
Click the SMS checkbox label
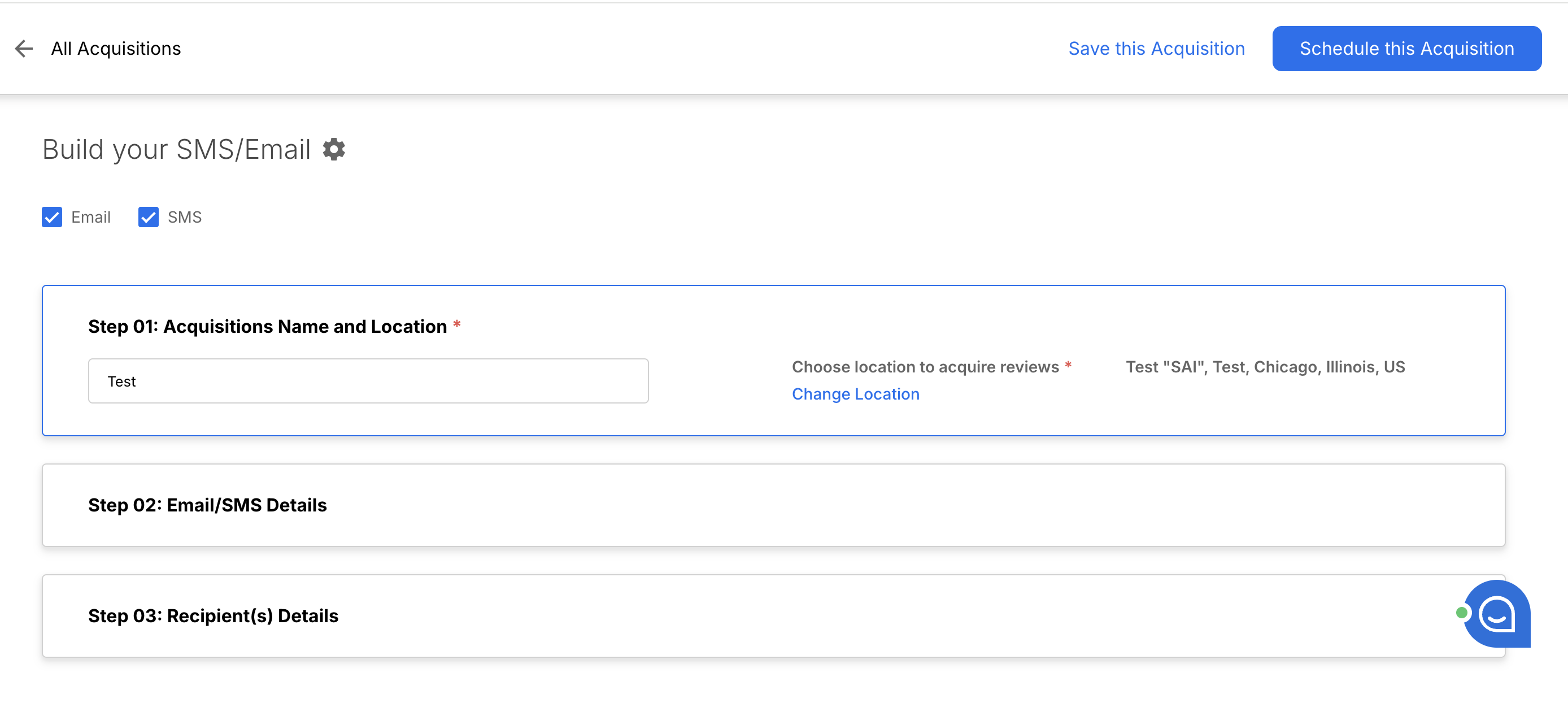[x=185, y=217]
